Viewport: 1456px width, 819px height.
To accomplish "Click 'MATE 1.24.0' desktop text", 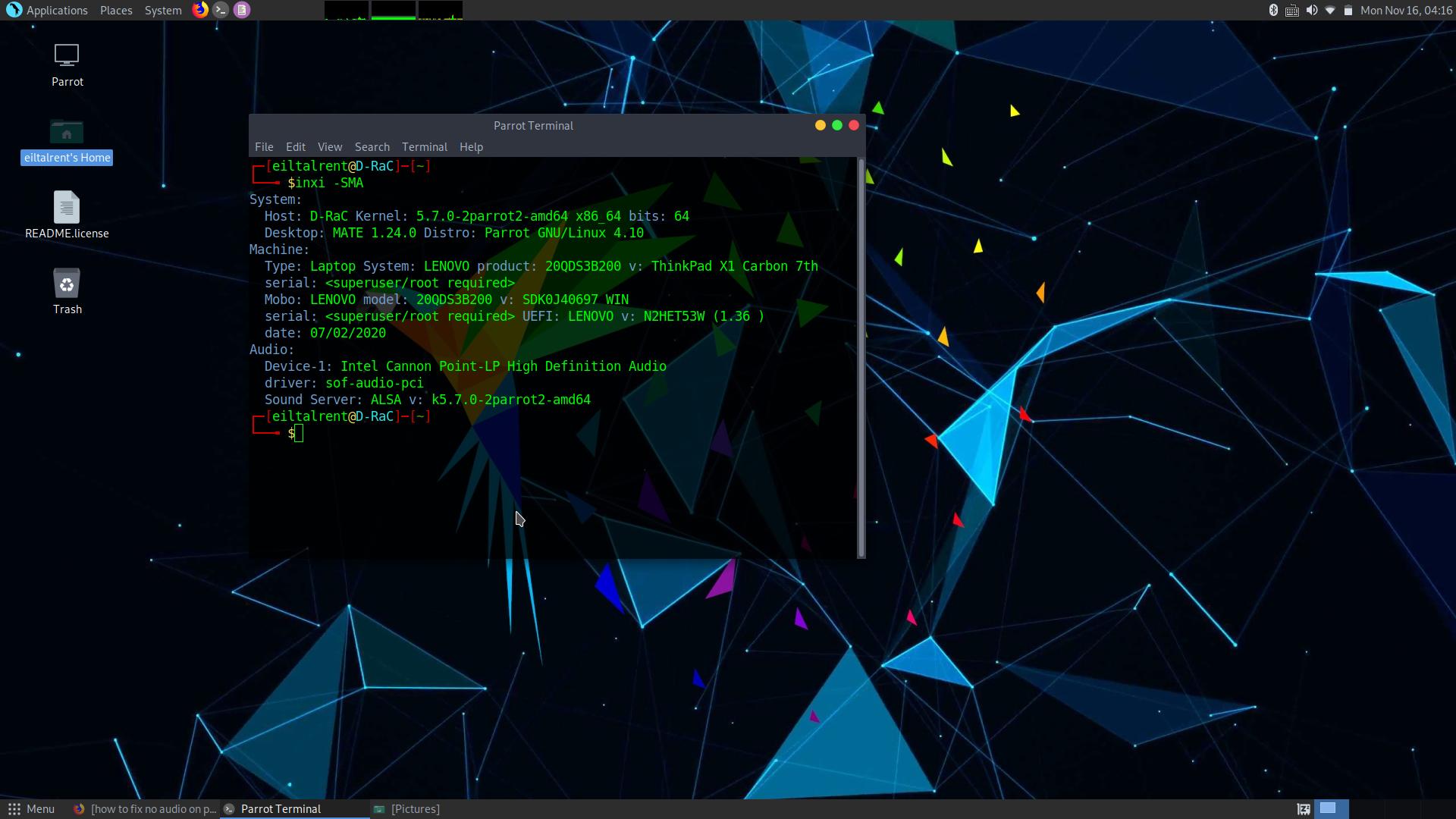I will click(x=375, y=233).
